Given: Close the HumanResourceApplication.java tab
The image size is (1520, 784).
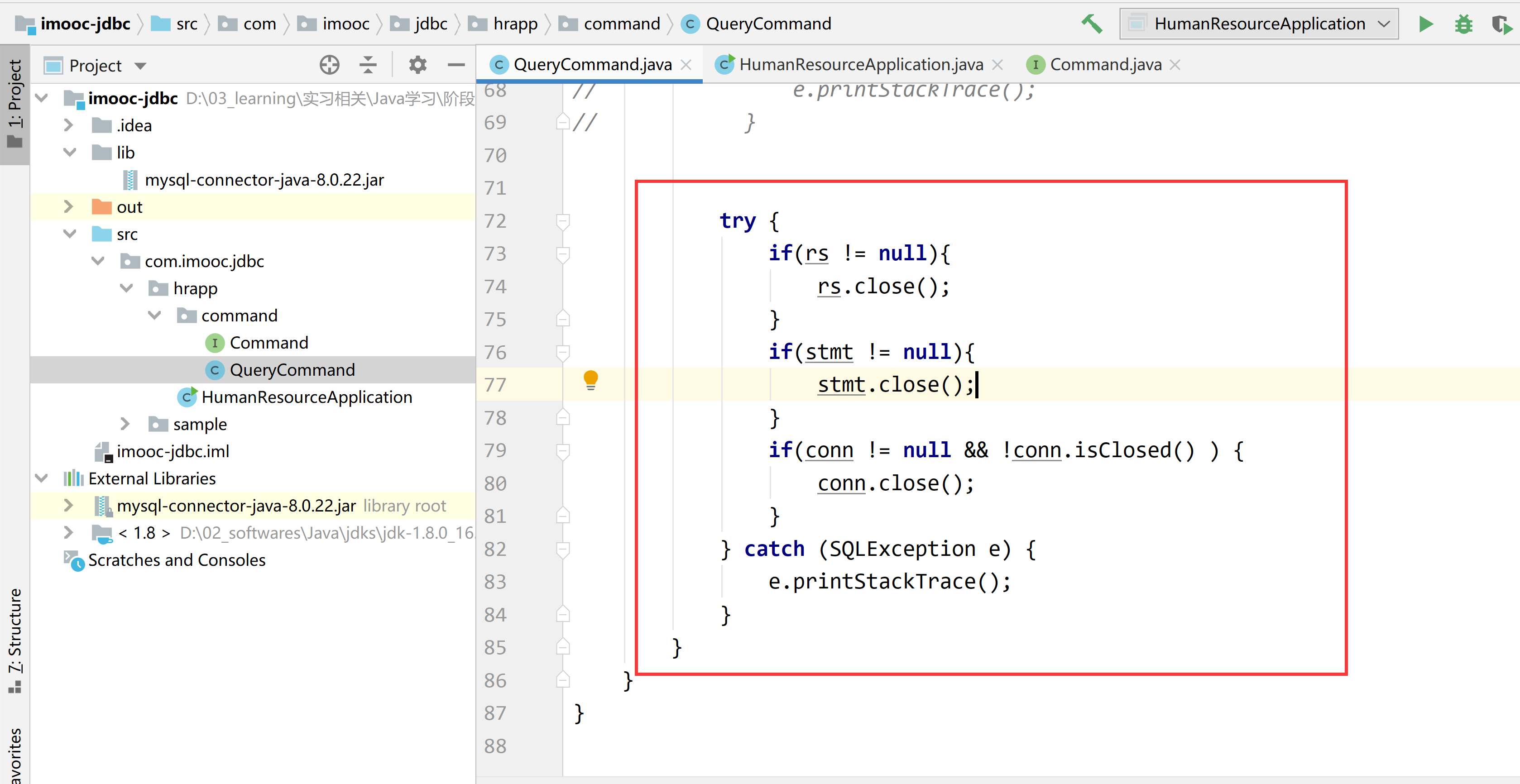Looking at the screenshot, I should 998,65.
